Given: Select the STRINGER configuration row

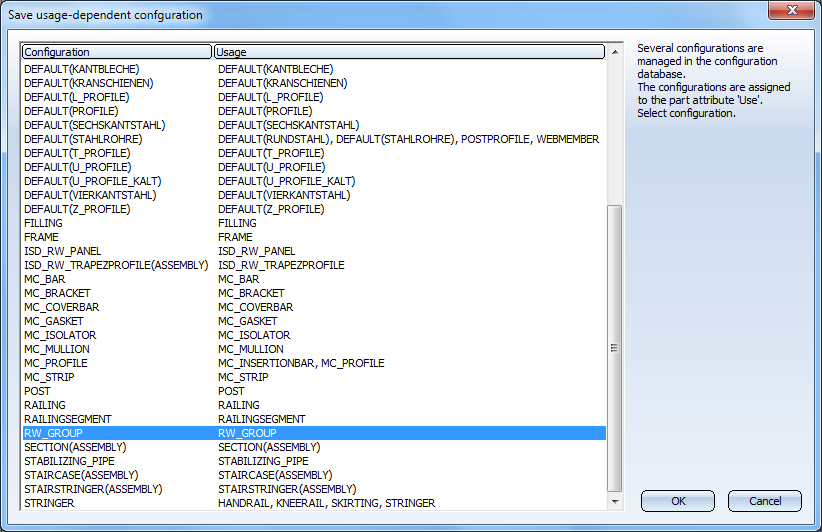Looking at the screenshot, I should (x=314, y=503).
